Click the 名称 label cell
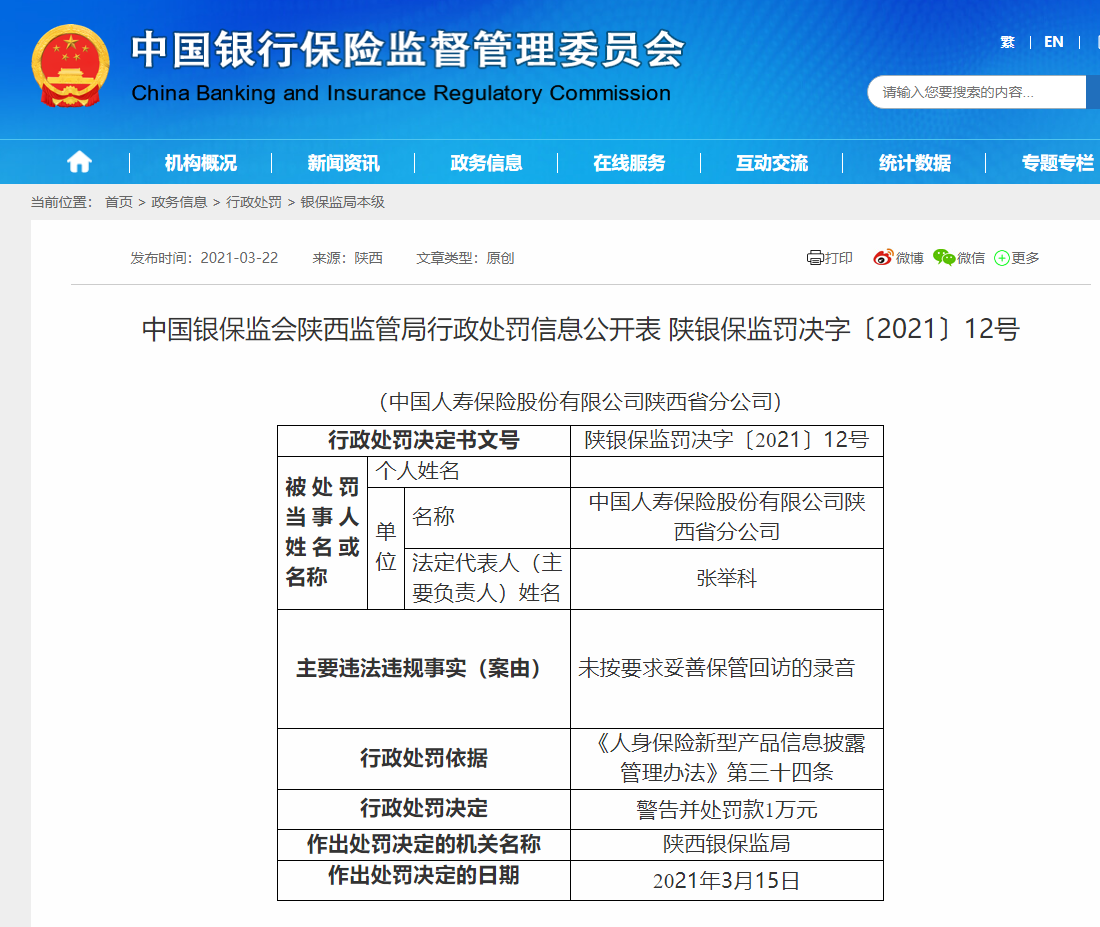Viewport: 1100px width, 927px height. pyautogui.click(x=487, y=517)
